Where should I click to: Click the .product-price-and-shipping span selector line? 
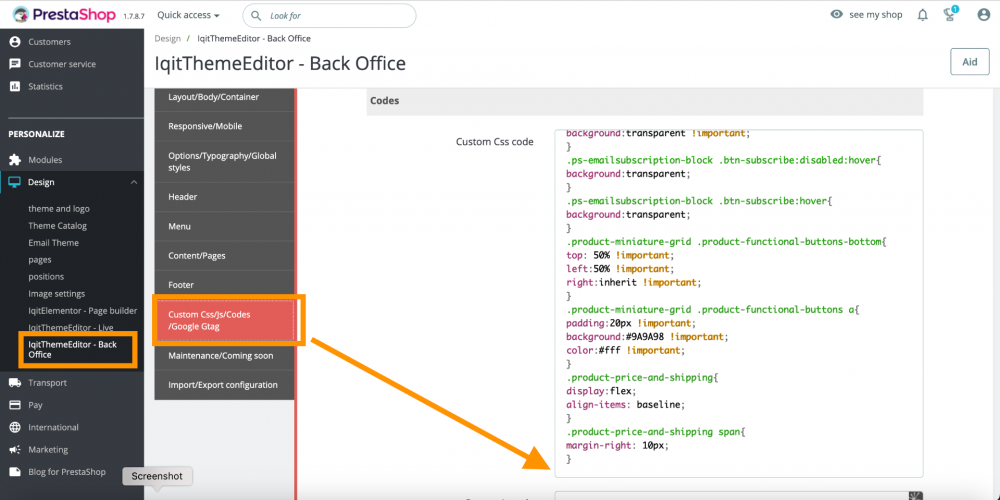click(x=656, y=432)
